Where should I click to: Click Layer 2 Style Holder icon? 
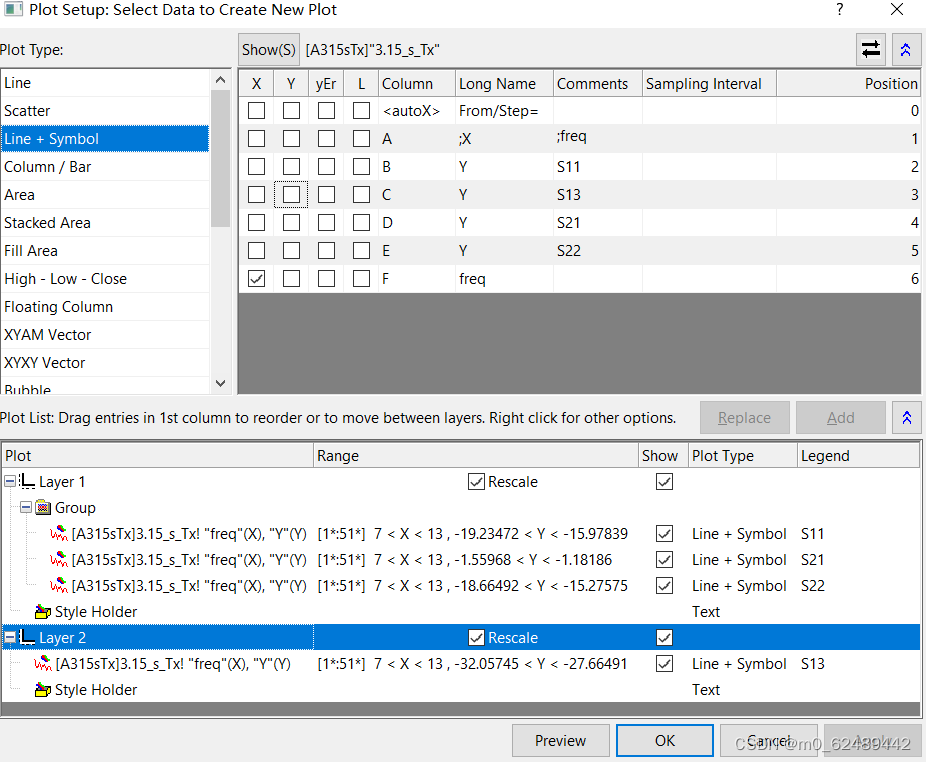43,689
